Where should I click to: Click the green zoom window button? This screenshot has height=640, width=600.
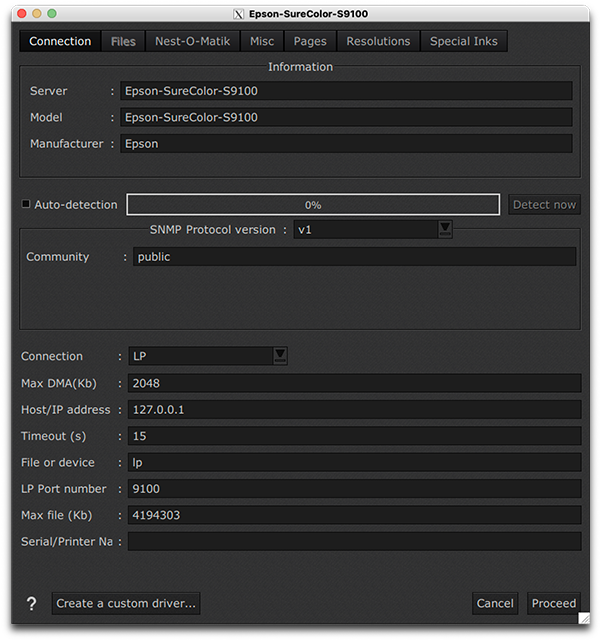[52, 13]
